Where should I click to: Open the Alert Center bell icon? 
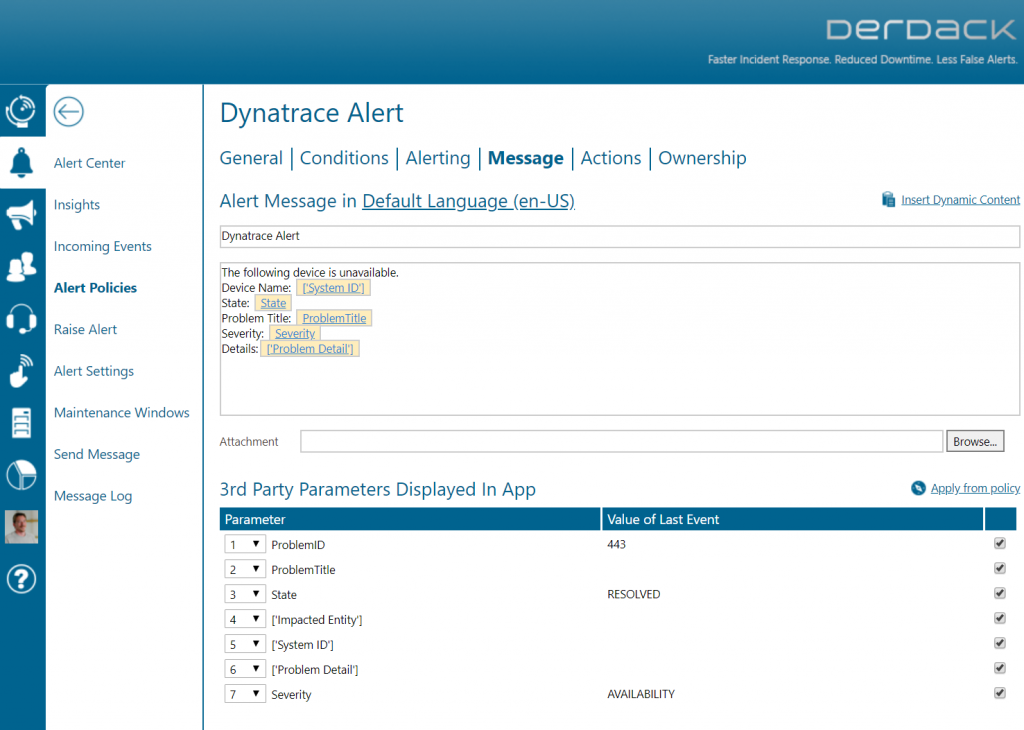(21, 163)
